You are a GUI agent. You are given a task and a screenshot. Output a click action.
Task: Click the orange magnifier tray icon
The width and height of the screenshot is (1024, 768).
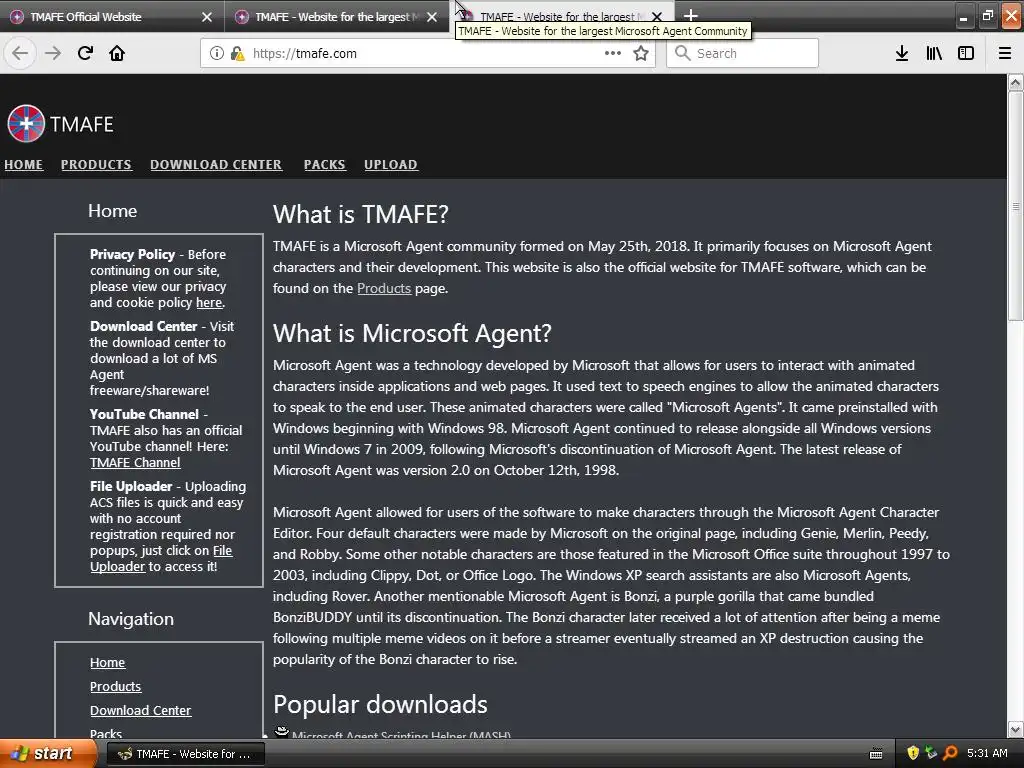point(950,753)
